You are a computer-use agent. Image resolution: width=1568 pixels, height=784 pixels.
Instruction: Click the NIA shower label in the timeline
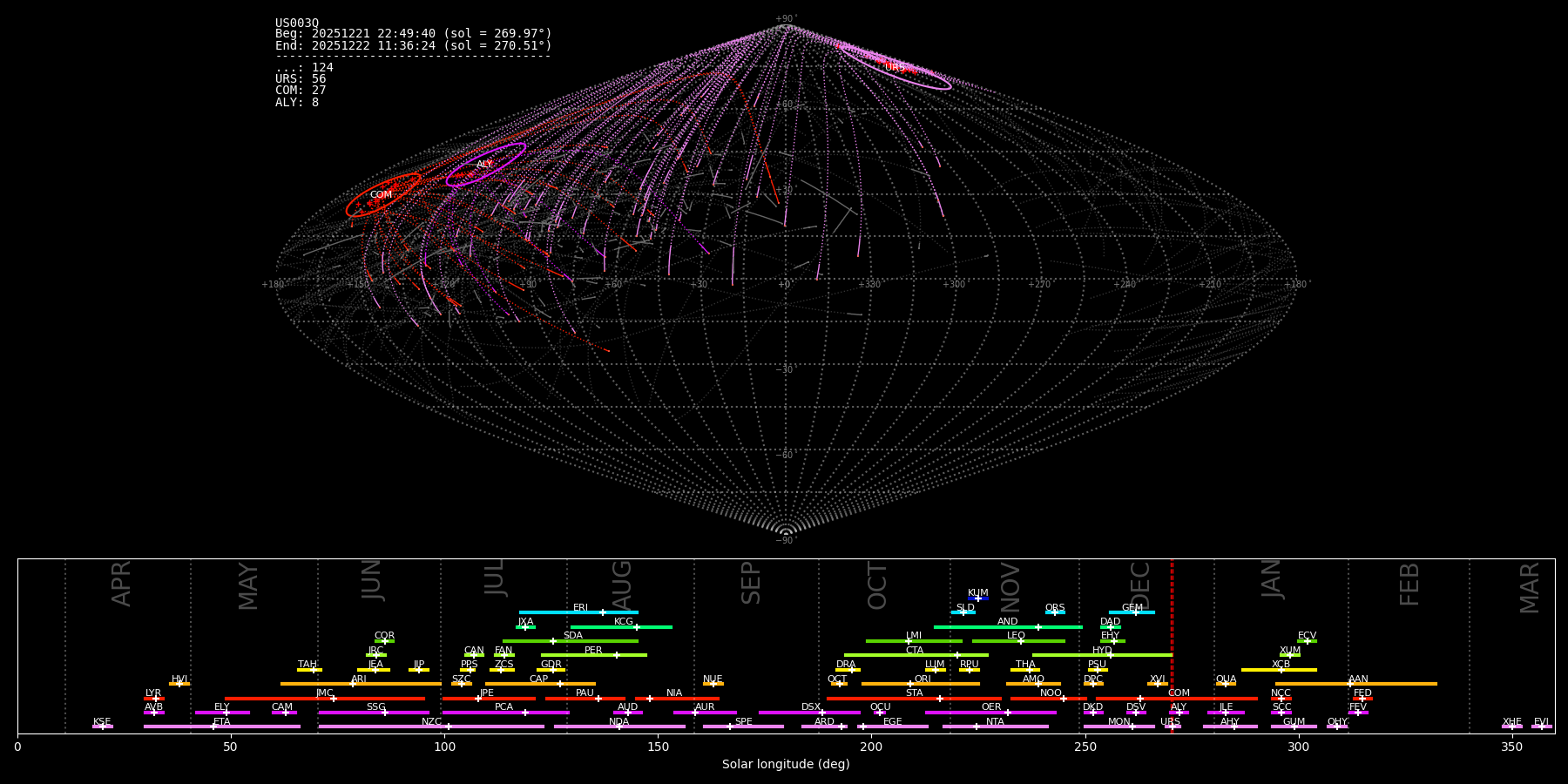tap(674, 693)
